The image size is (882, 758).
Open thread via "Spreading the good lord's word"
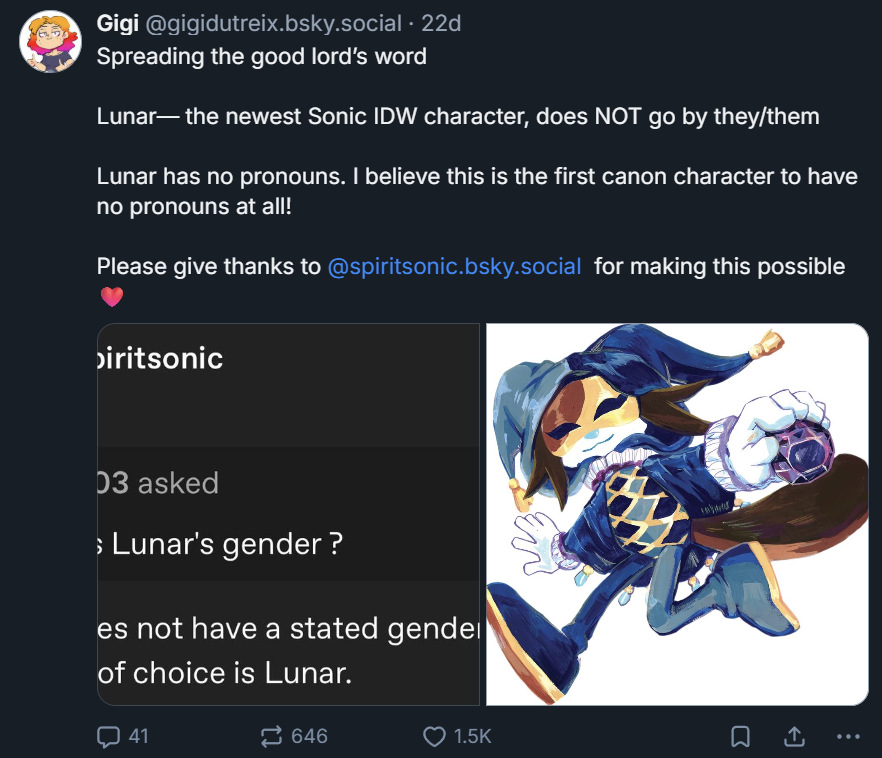(x=262, y=57)
